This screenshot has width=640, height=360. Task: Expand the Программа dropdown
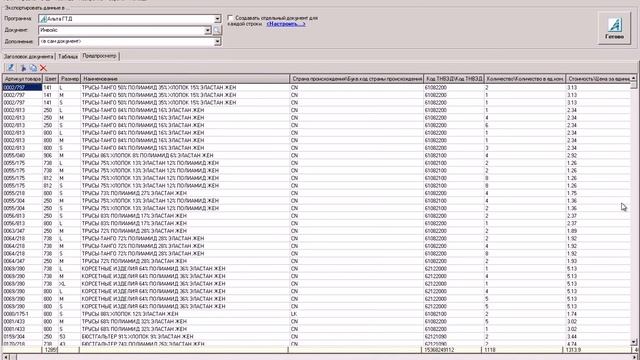tap(217, 19)
